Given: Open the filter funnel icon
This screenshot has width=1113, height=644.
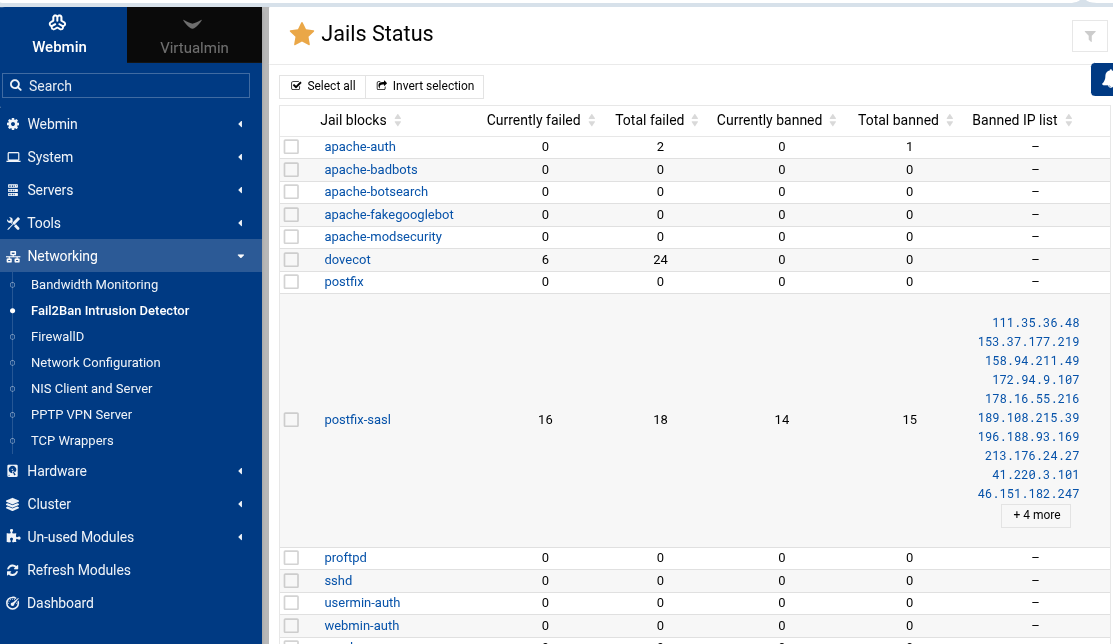Looking at the screenshot, I should pyautogui.click(x=1090, y=36).
